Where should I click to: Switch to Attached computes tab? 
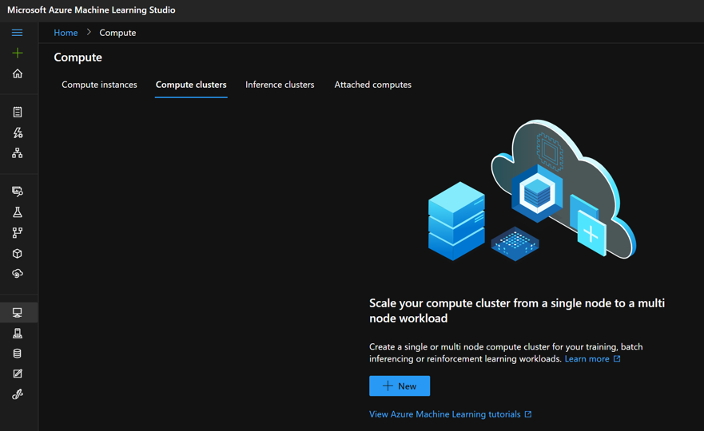click(373, 85)
